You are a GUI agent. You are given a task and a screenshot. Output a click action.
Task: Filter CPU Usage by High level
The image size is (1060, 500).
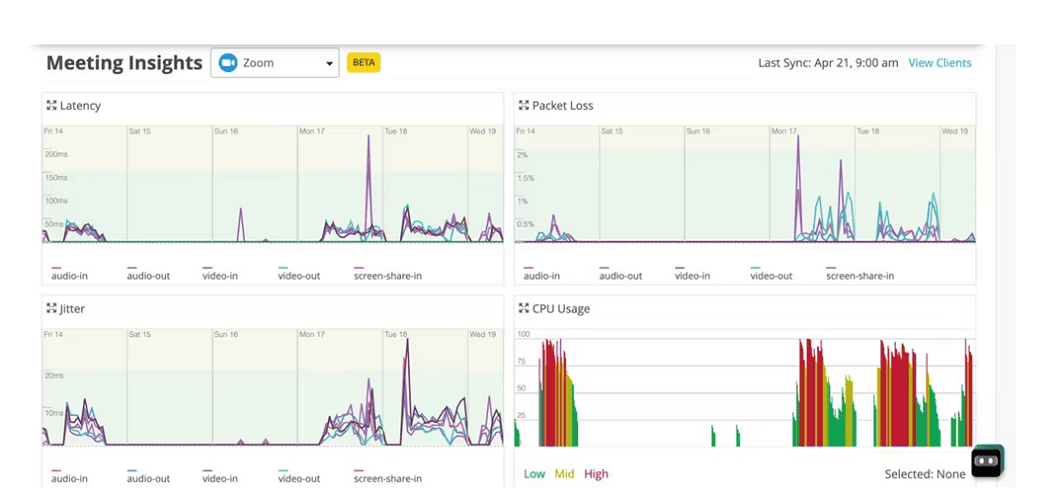(x=596, y=474)
